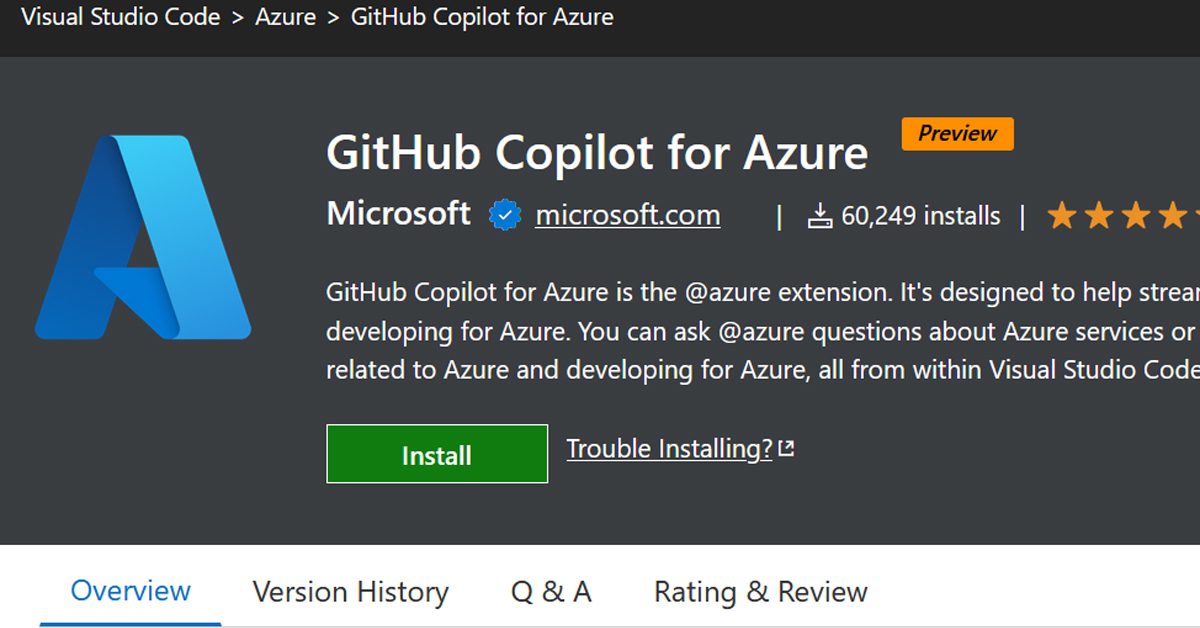The image size is (1200, 628).
Task: Click the first orange rating star
Action: pos(1061,216)
